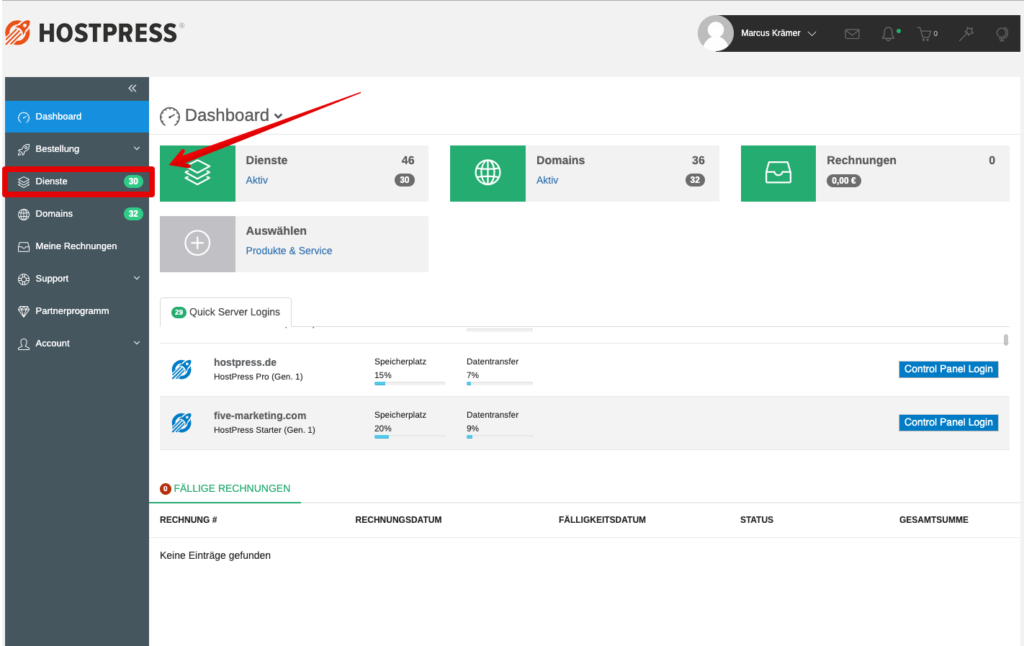This screenshot has width=1024, height=646.
Task: Click the green Rechnungen inbox tile icon
Action: point(778,173)
